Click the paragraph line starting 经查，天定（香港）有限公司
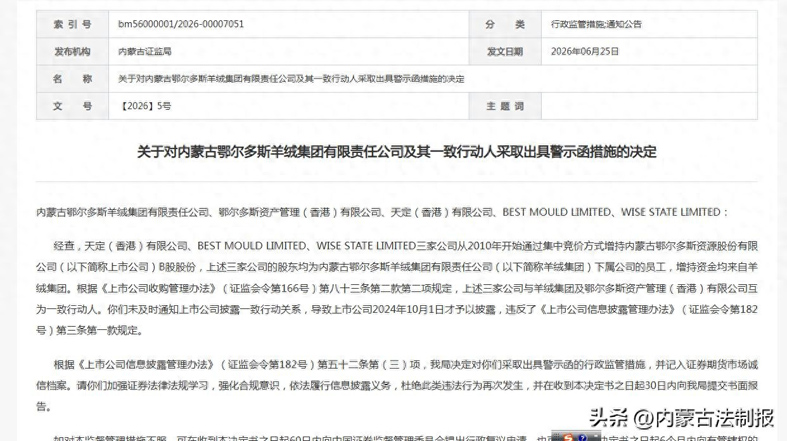This screenshot has width=787, height=441. 406,246
